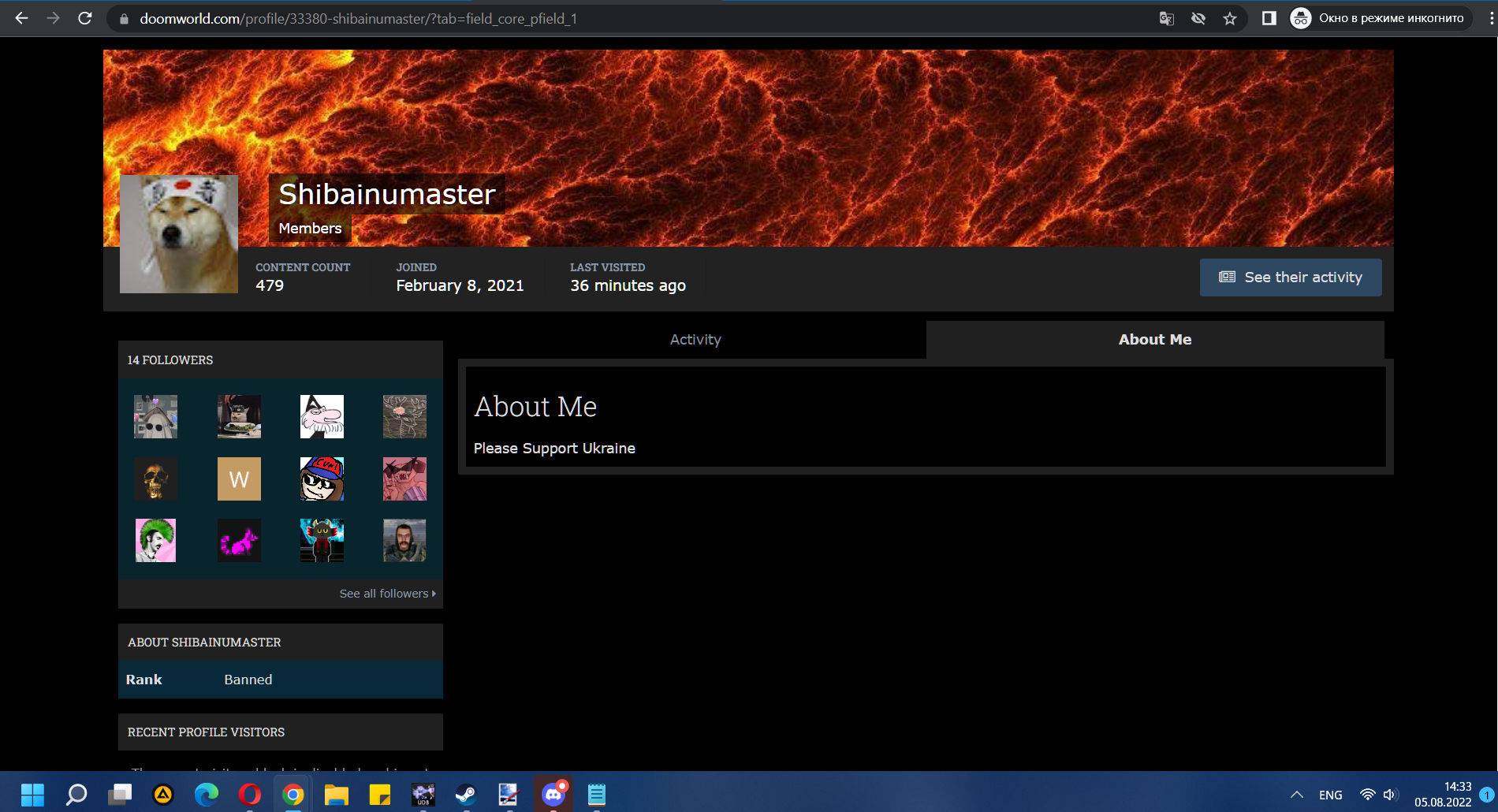1498x812 pixels.
Task: Open the clock and calendar flyout
Action: 1443,794
